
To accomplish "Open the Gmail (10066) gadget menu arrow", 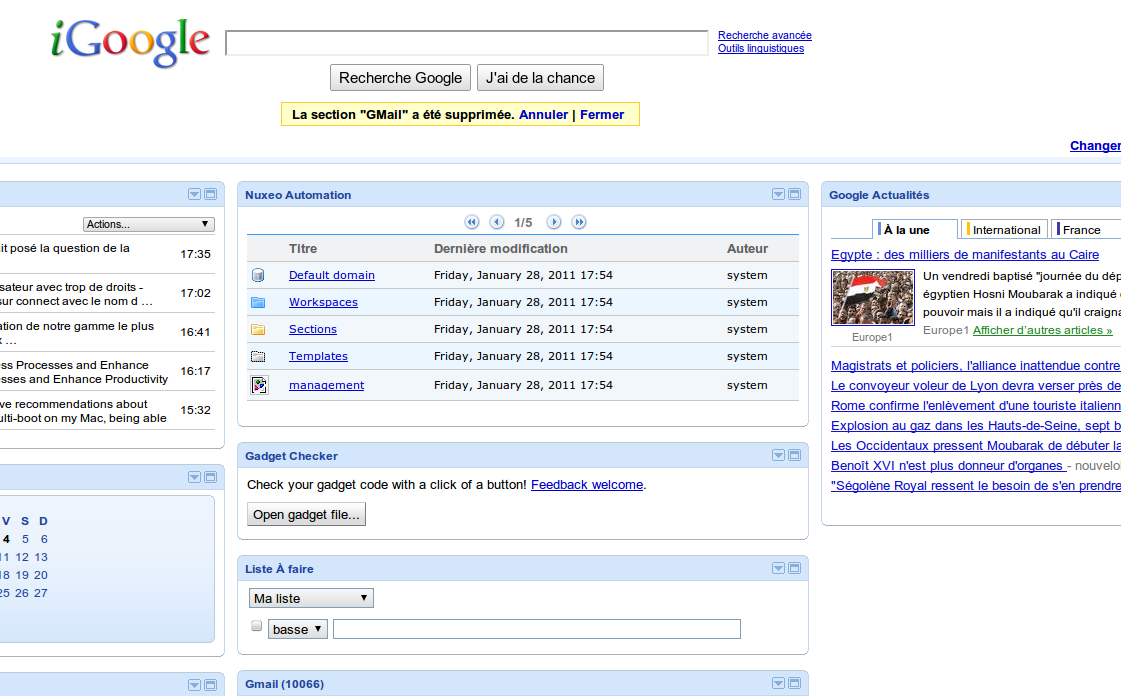I will point(779,683).
